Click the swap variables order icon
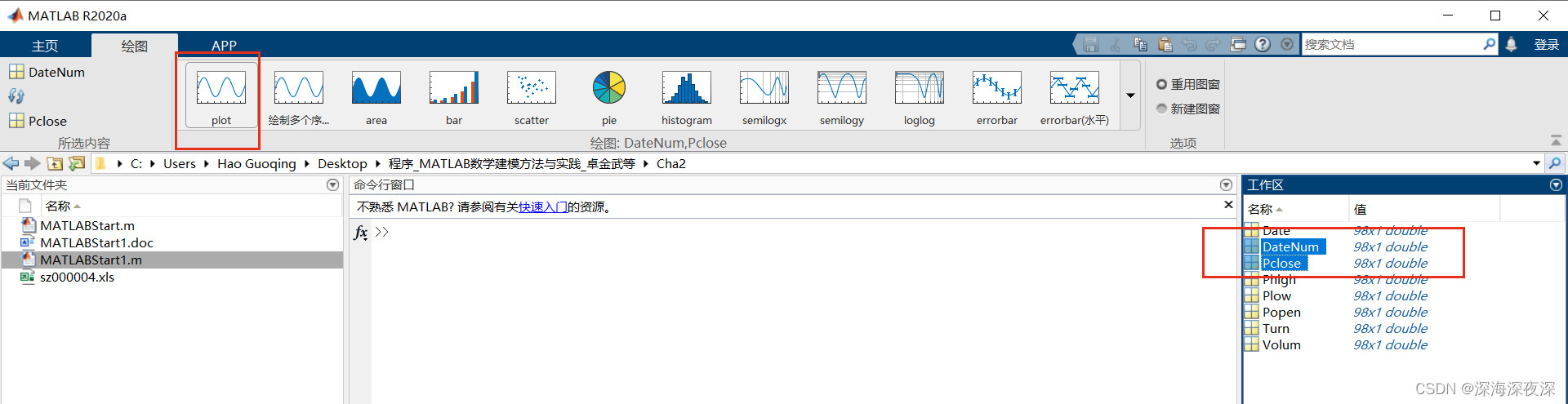This screenshot has height=404, width=1568. (x=16, y=96)
